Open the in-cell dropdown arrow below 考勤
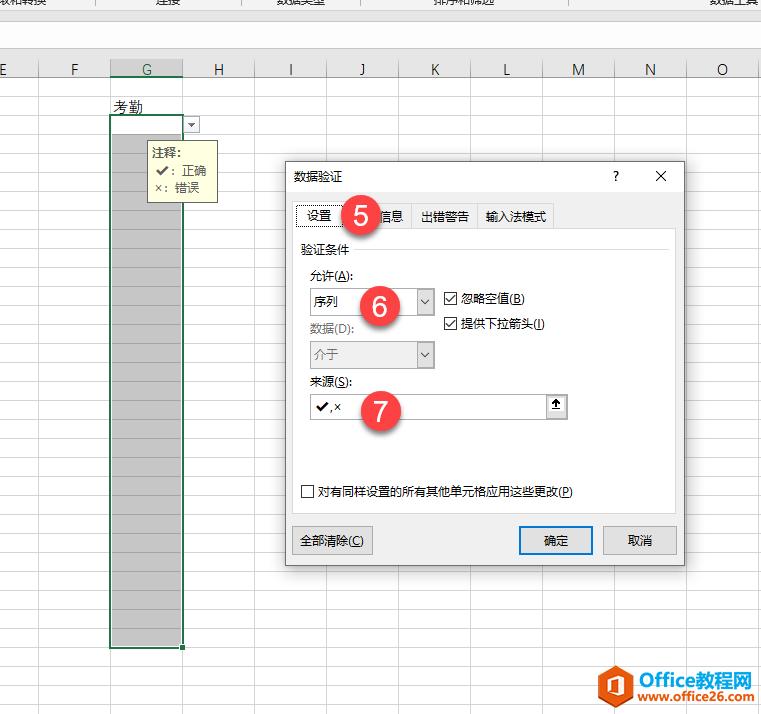Viewport: 761px width, 714px height. (192, 124)
